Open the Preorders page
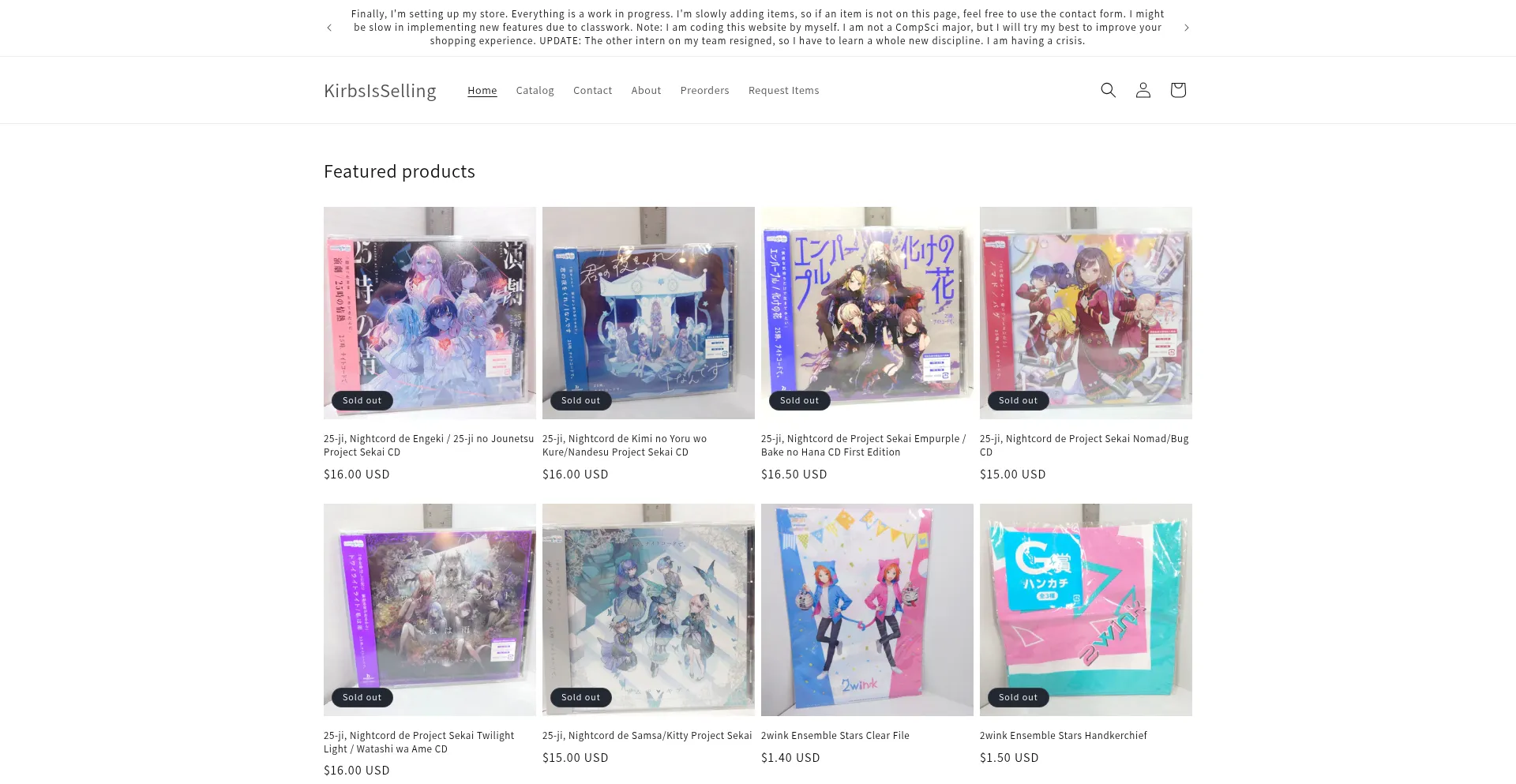 point(704,91)
